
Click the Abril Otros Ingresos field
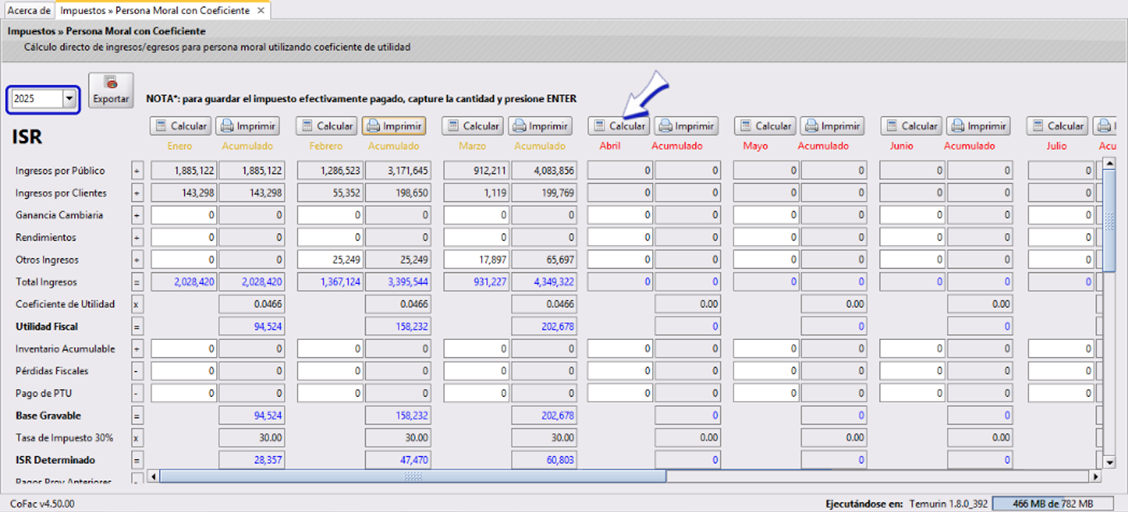619,260
